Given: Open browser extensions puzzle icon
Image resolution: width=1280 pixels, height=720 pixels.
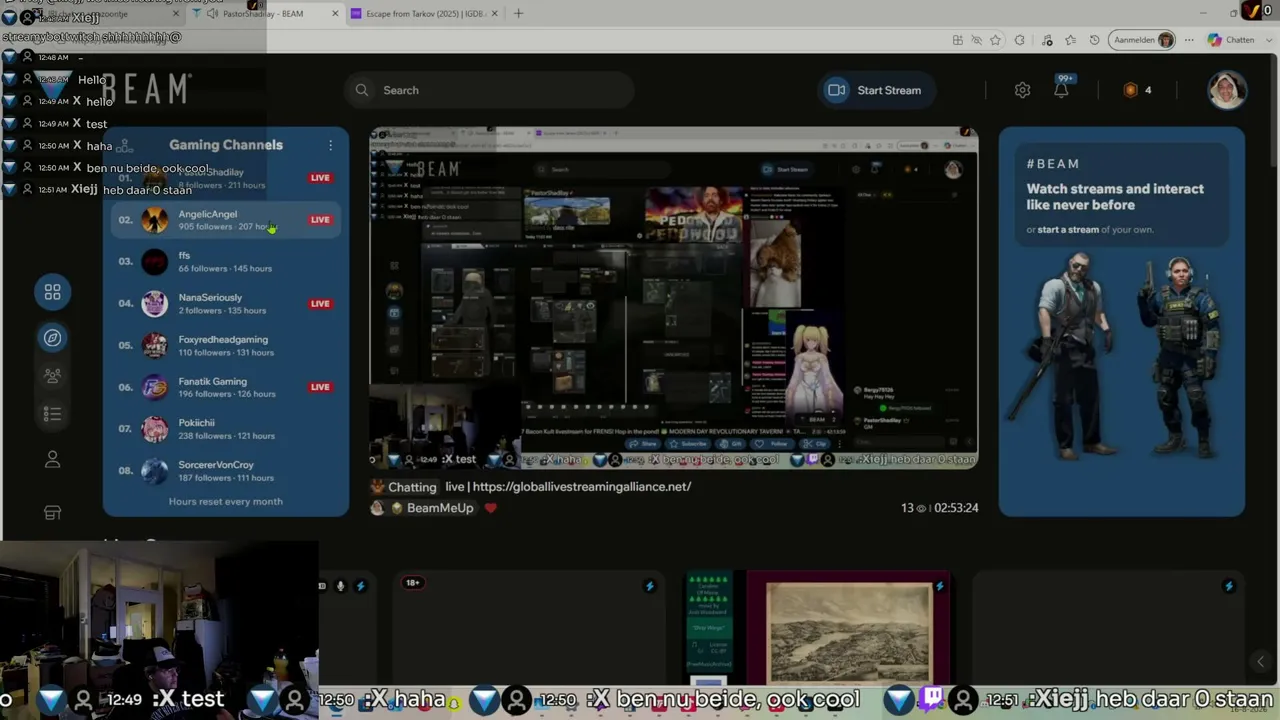Looking at the screenshot, I should click(1019, 40).
